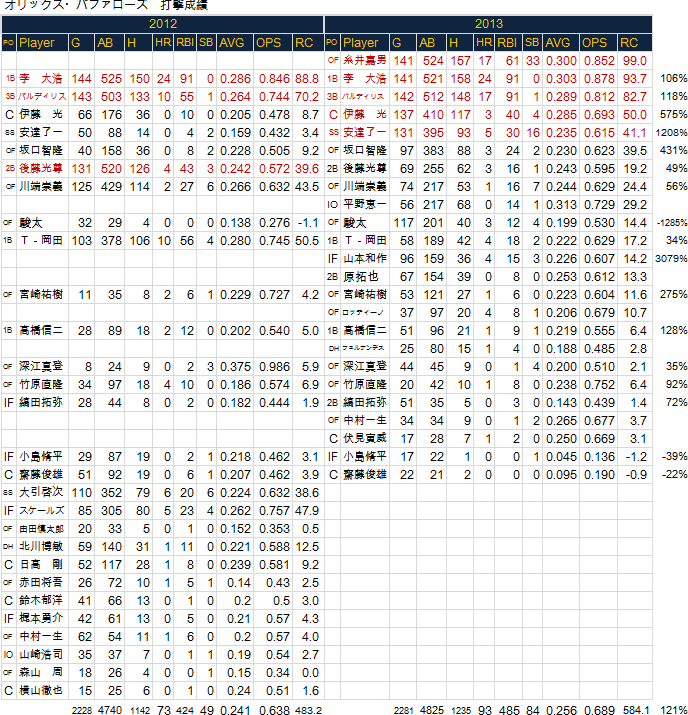Select 鈴木郁洋 in the 2012 table
Image resolution: width=688 pixels, height=715 pixels.
pos(41,601)
